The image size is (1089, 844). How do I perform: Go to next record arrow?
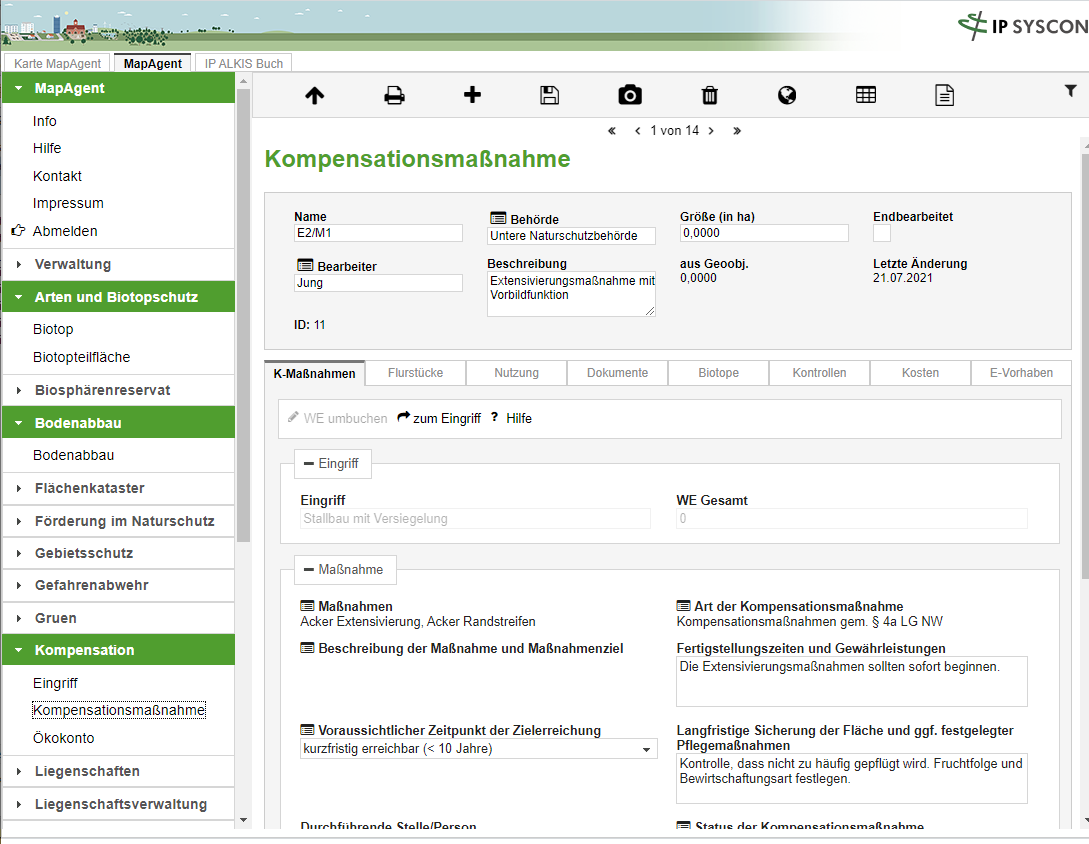click(x=711, y=131)
